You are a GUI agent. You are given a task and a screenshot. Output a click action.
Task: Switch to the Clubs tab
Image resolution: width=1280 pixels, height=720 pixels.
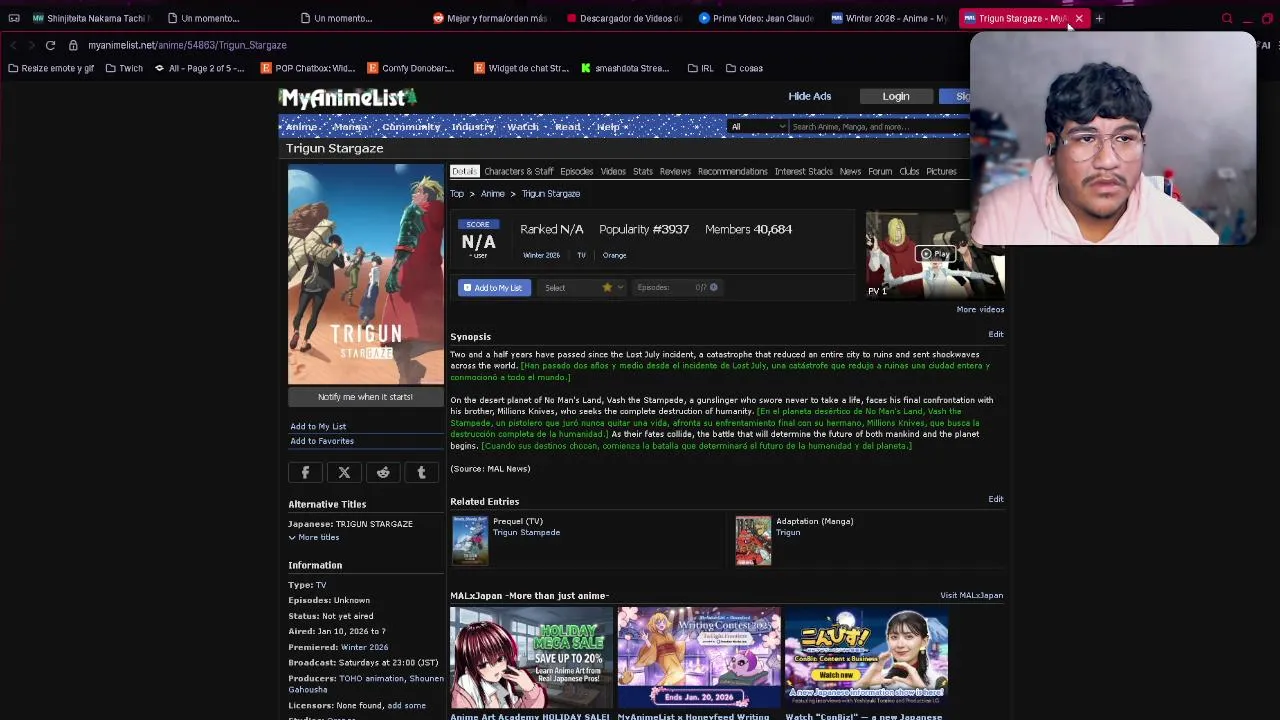[909, 171]
